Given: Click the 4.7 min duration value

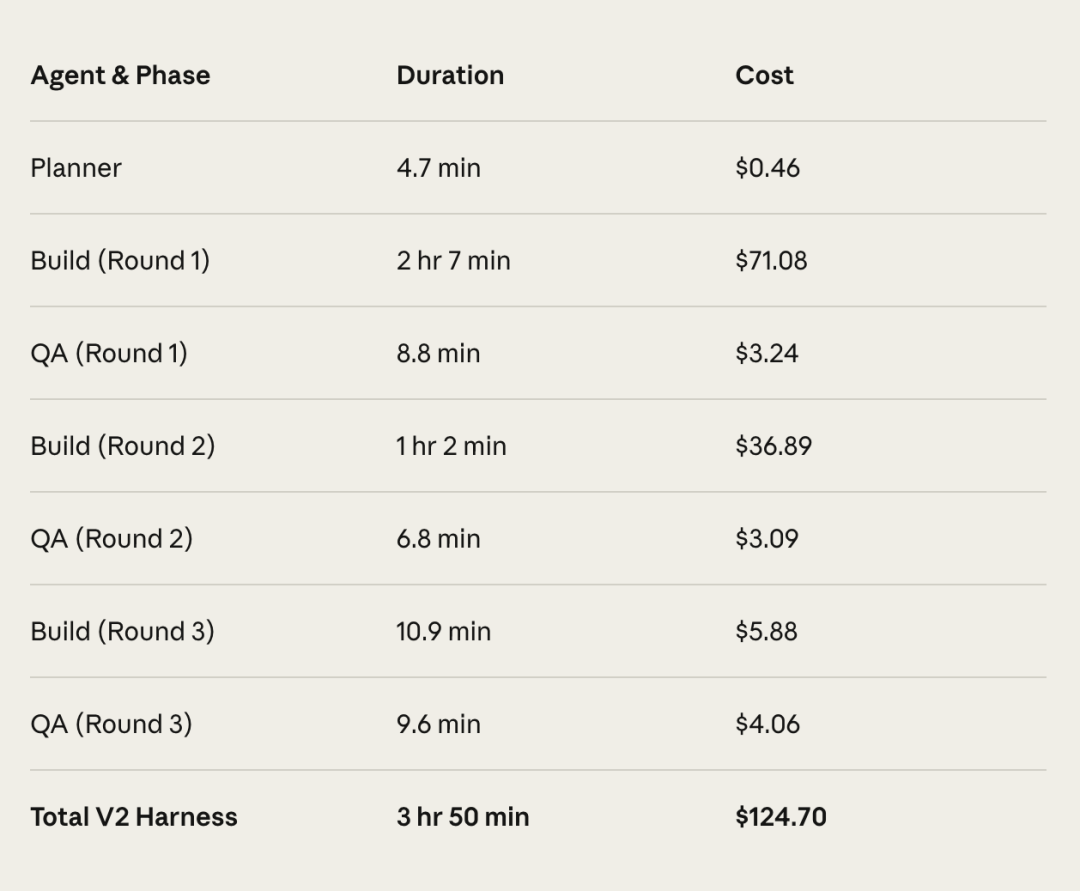Looking at the screenshot, I should click(438, 168).
